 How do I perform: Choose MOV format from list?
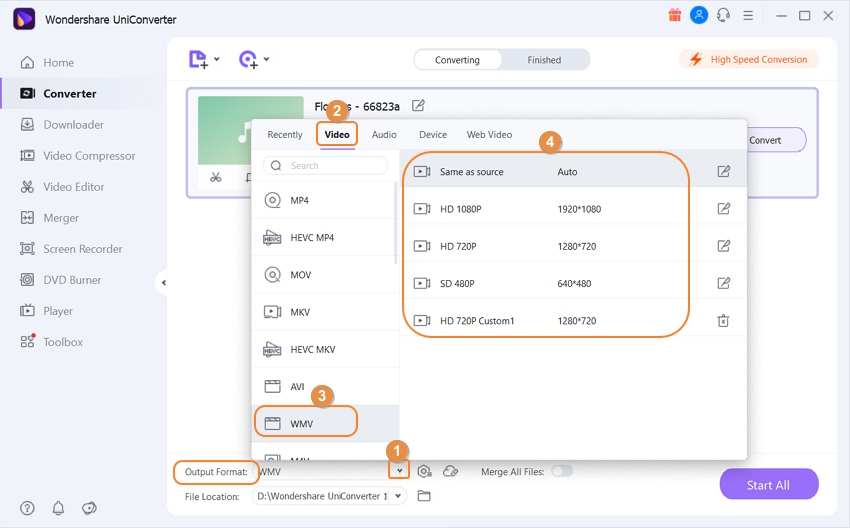pos(325,275)
